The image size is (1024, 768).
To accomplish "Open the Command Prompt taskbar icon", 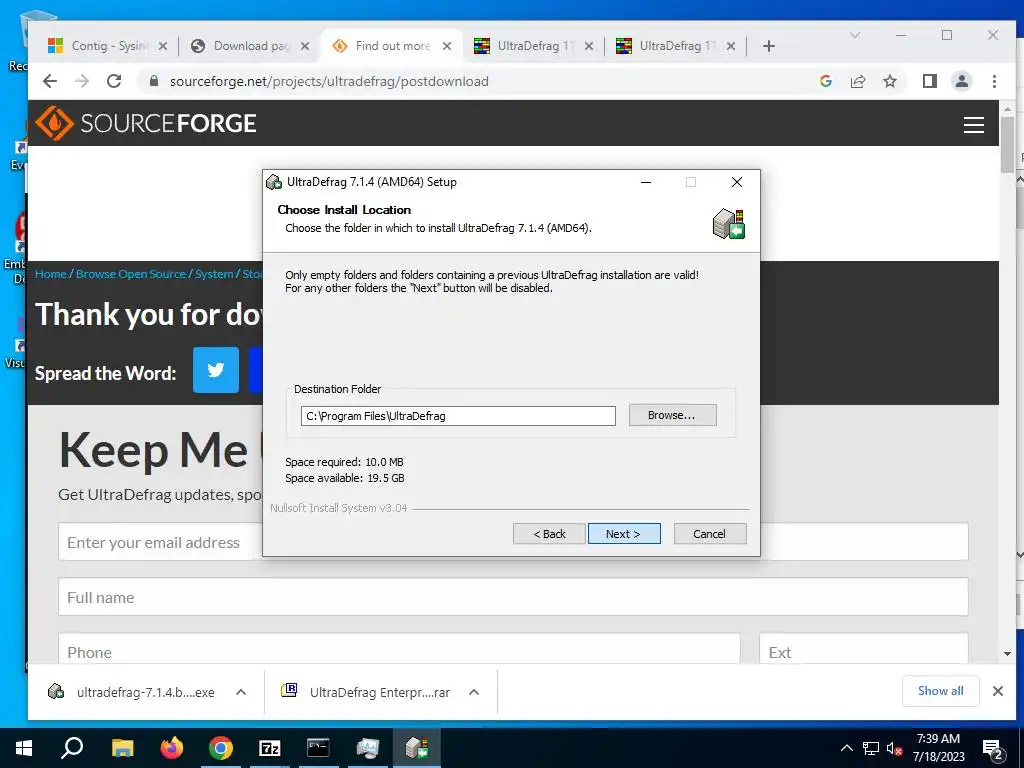I will [x=319, y=748].
